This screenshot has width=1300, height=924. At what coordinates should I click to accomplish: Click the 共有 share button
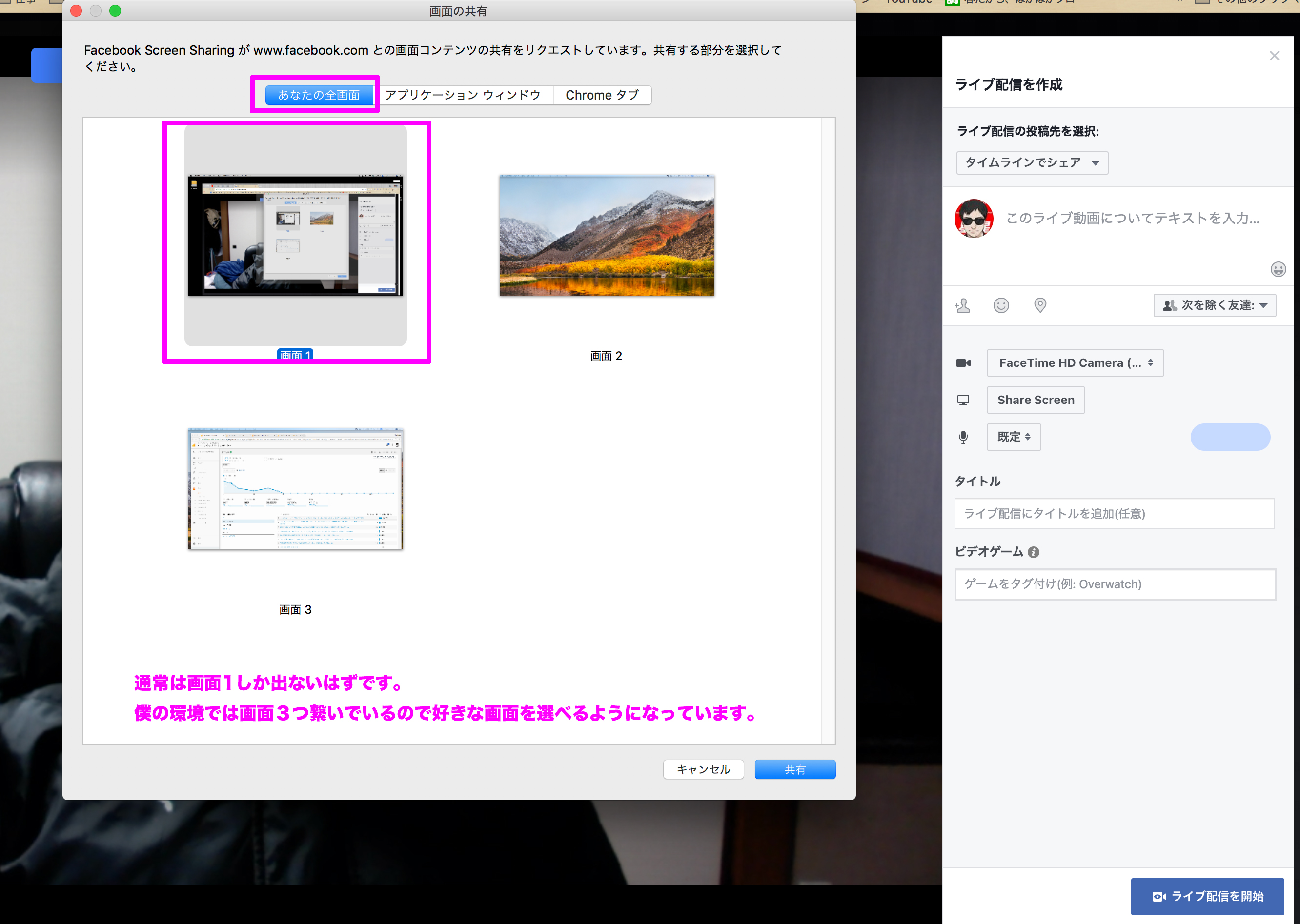(794, 769)
